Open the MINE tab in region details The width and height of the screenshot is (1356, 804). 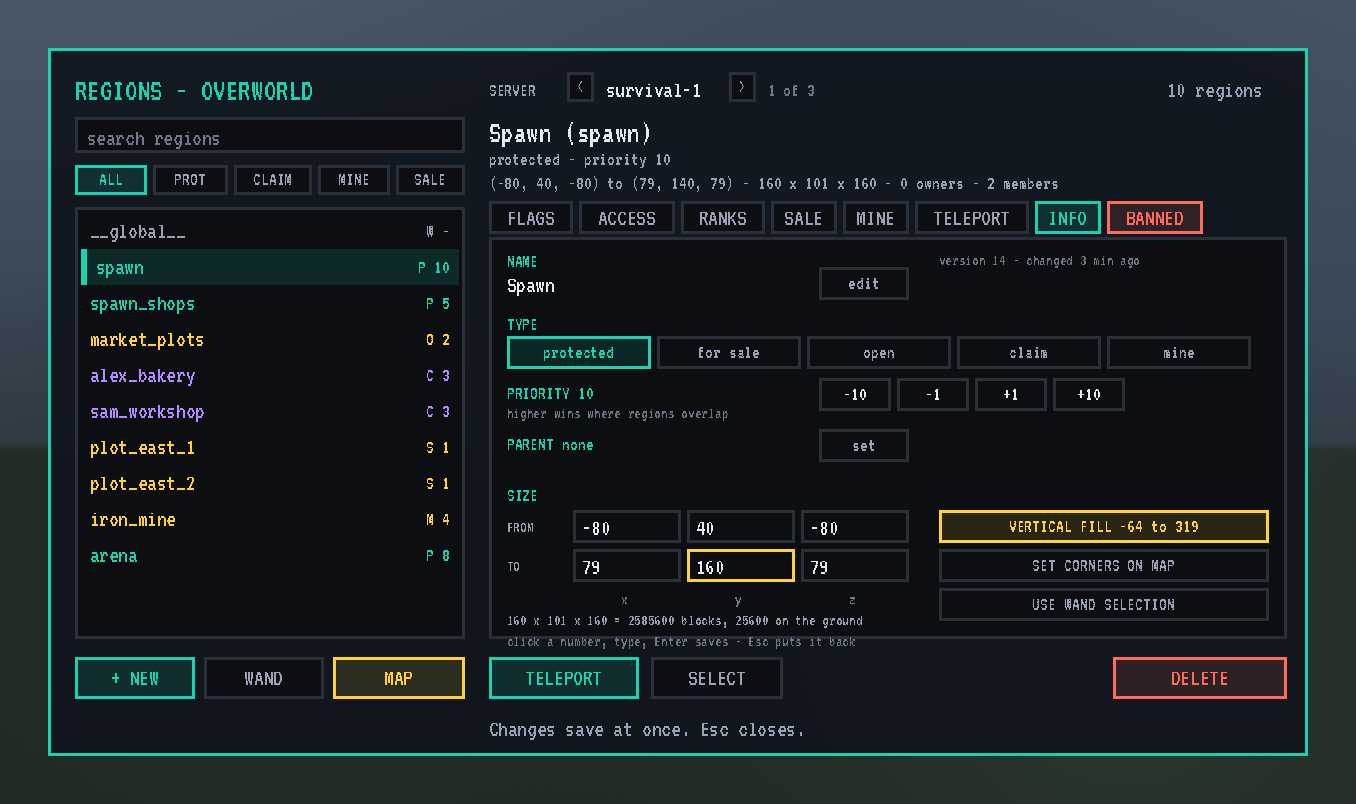[x=876, y=218]
